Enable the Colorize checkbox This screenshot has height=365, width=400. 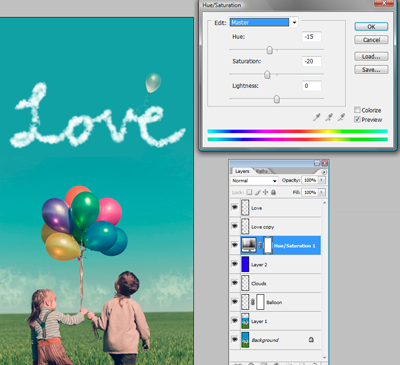point(357,110)
